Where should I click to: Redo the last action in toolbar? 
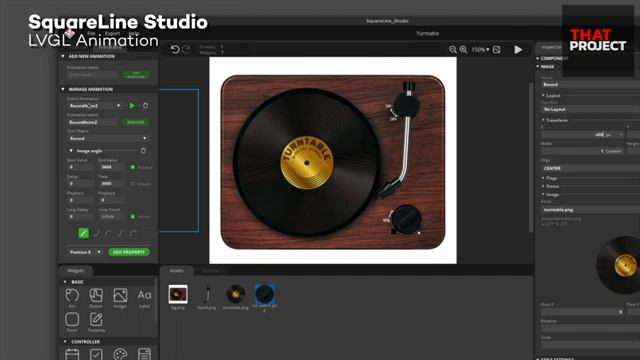click(x=186, y=49)
